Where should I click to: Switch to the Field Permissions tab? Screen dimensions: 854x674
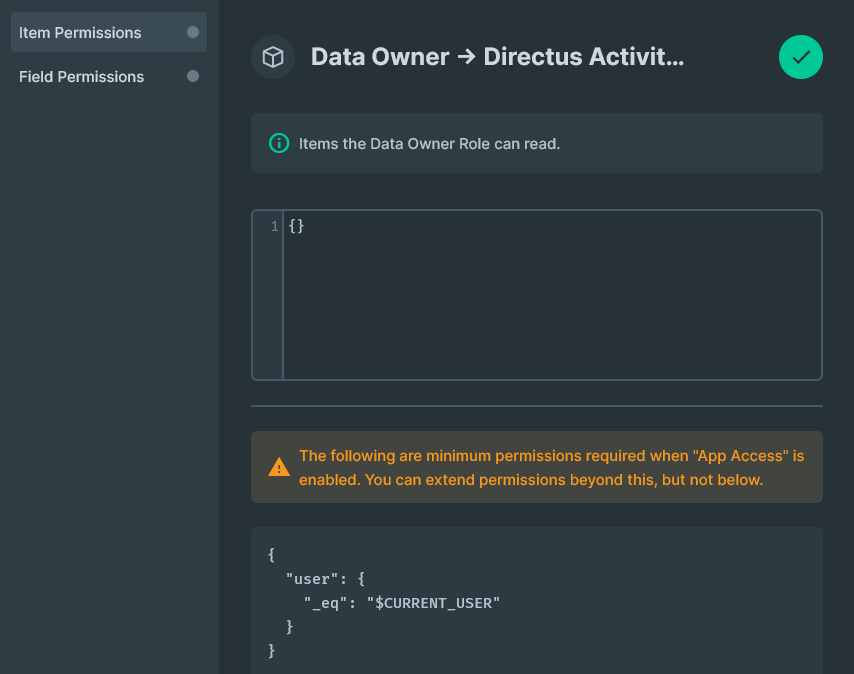(x=81, y=76)
